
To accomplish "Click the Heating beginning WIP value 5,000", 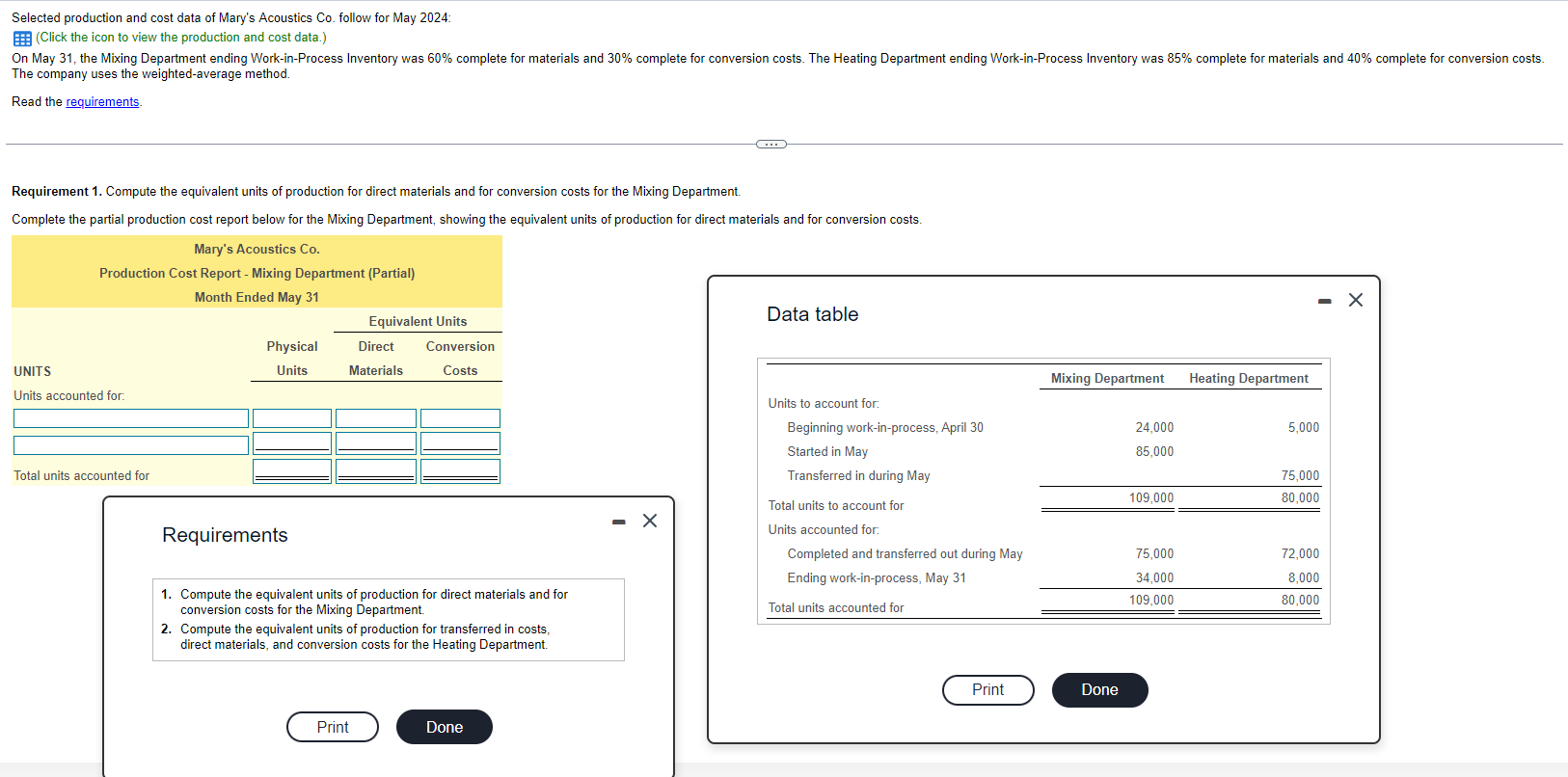I will pos(1304,428).
